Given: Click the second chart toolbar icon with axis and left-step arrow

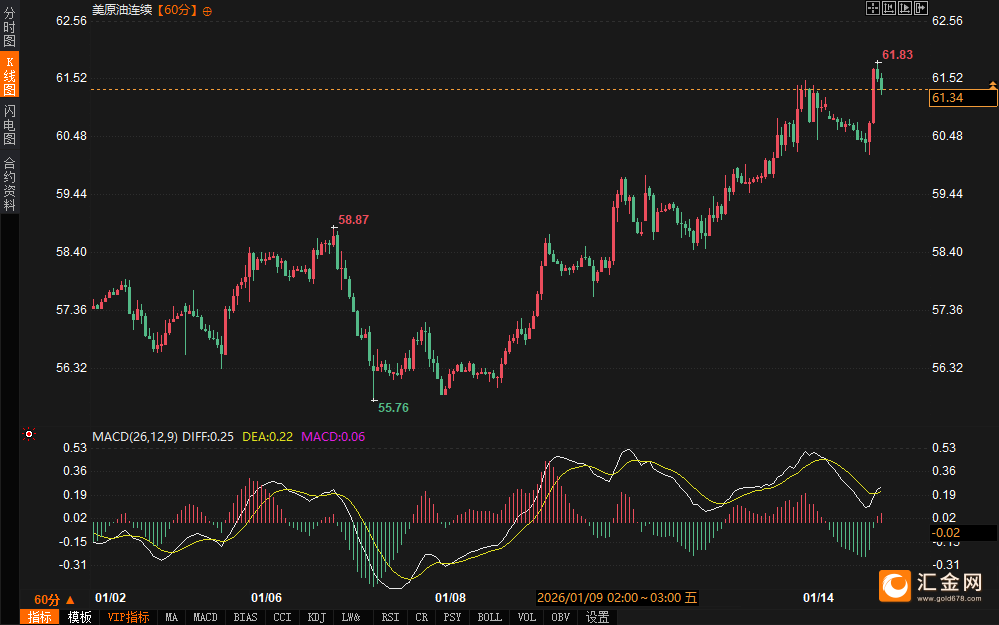Looking at the screenshot, I should click(x=888, y=8).
